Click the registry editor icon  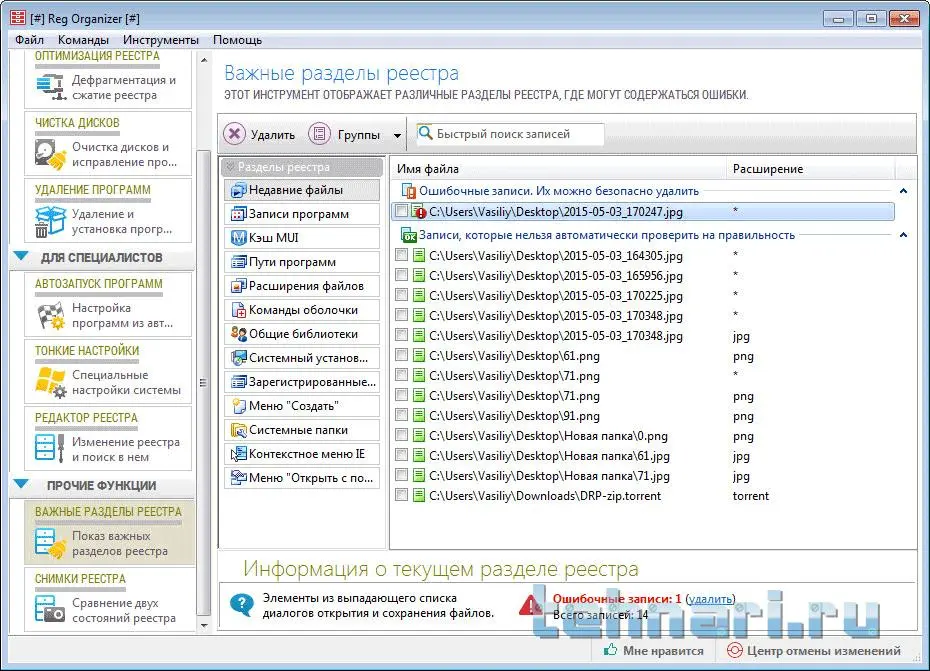click(x=49, y=449)
